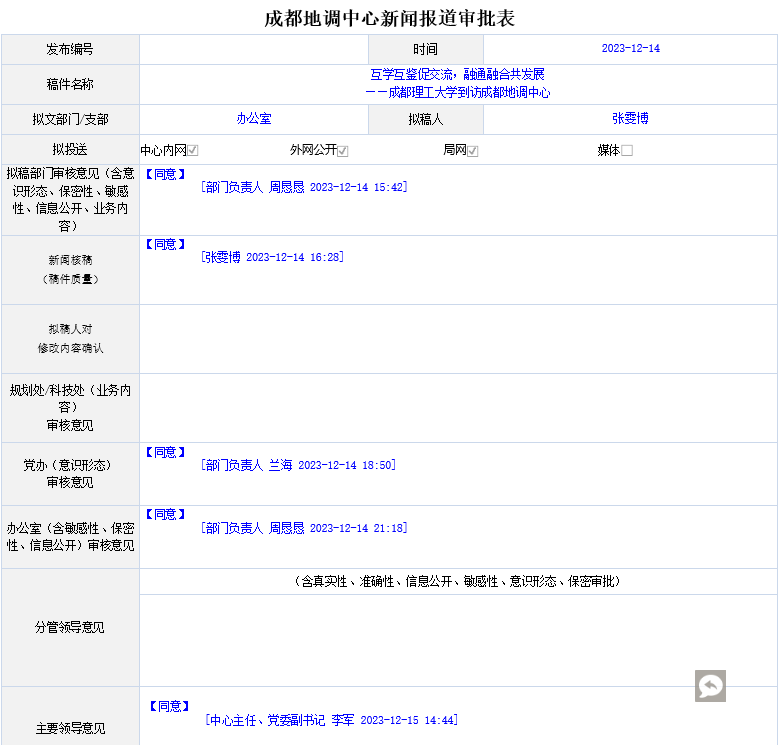Toggle the 外网公开 checkbox
Image resolution: width=784 pixels, height=745 pixels.
[x=343, y=151]
